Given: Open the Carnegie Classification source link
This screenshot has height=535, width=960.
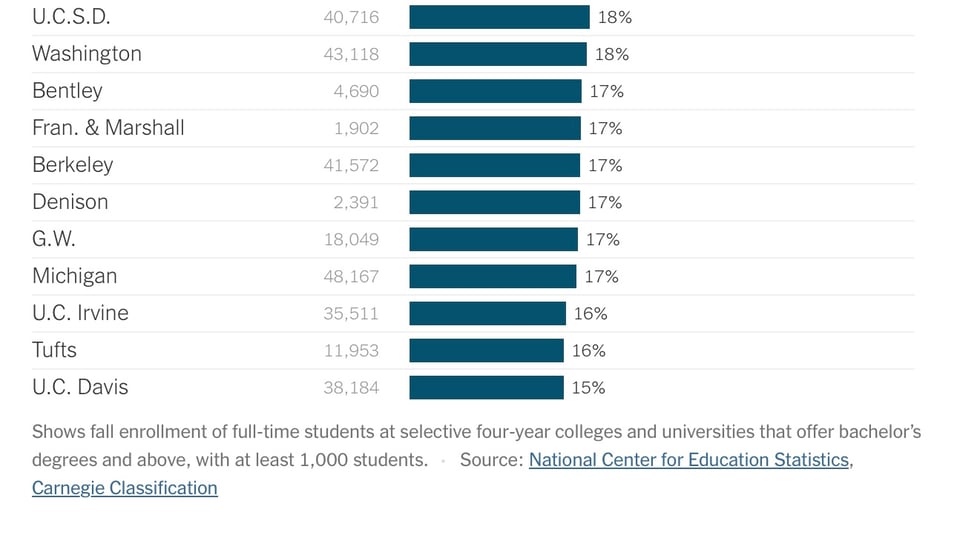Looking at the screenshot, I should click(124, 488).
